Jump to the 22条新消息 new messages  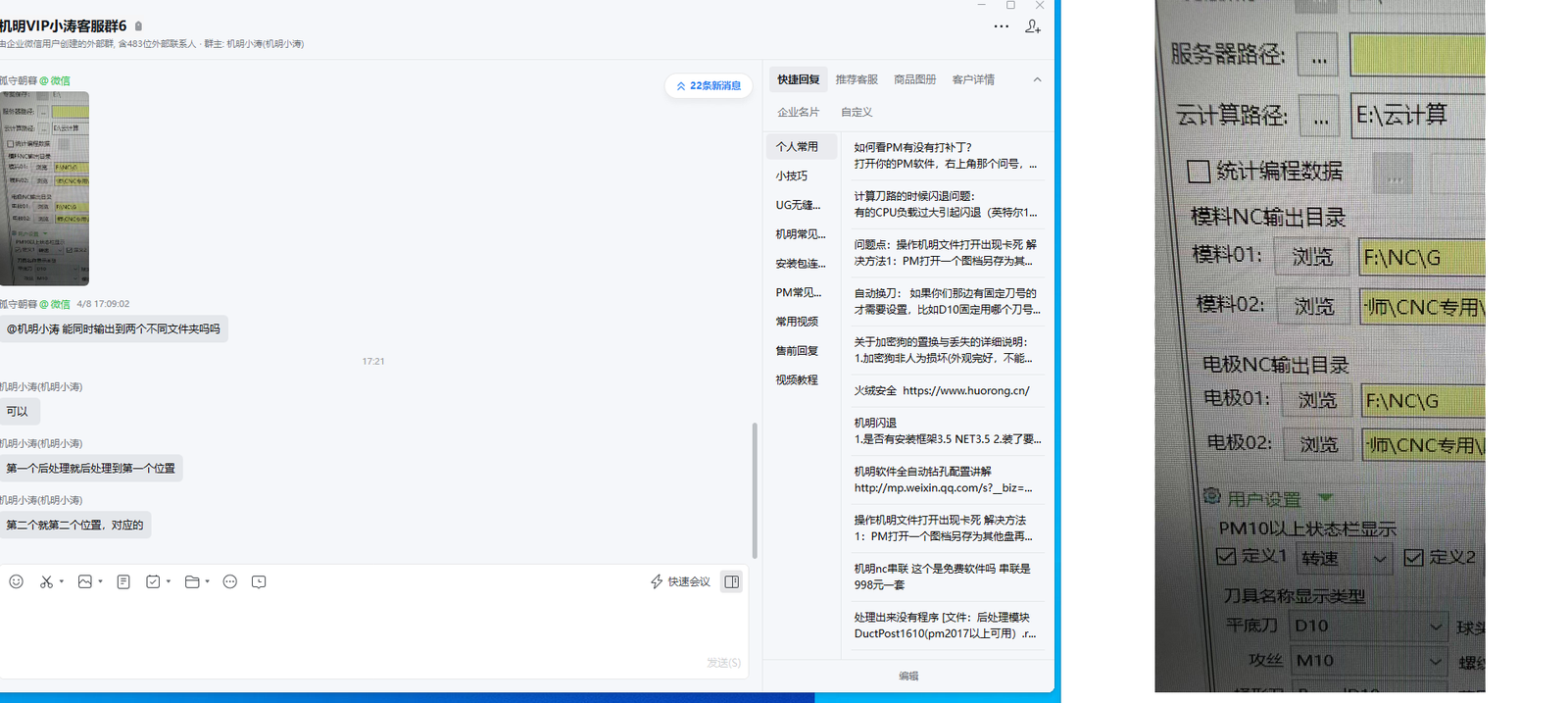tap(709, 85)
